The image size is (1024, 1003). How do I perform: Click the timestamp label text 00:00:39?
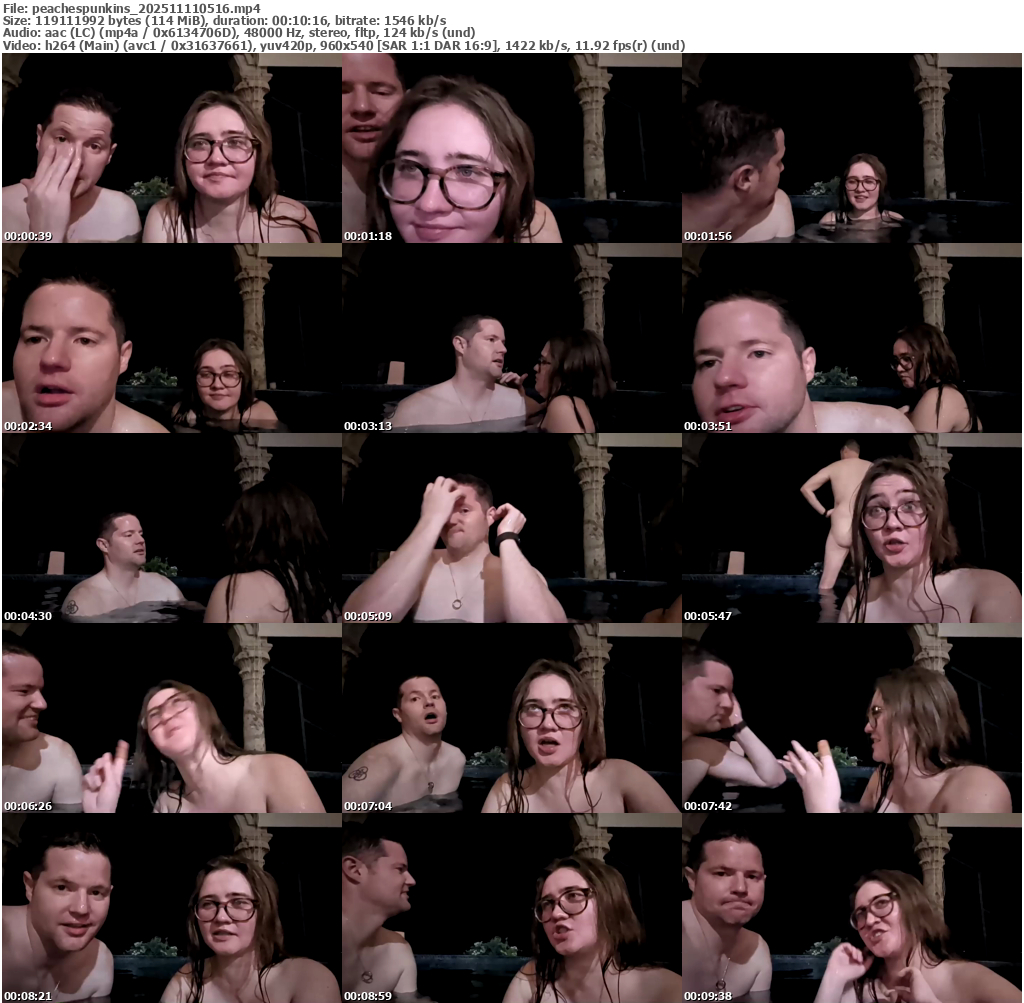pyautogui.click(x=28, y=236)
